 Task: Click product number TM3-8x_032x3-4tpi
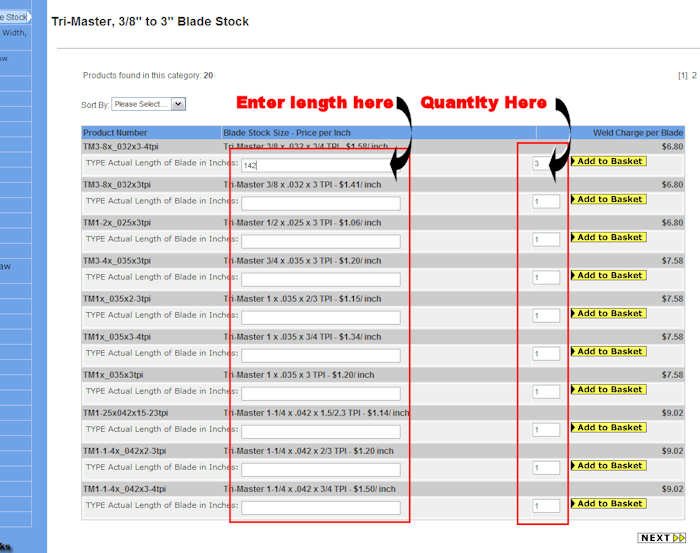121,146
